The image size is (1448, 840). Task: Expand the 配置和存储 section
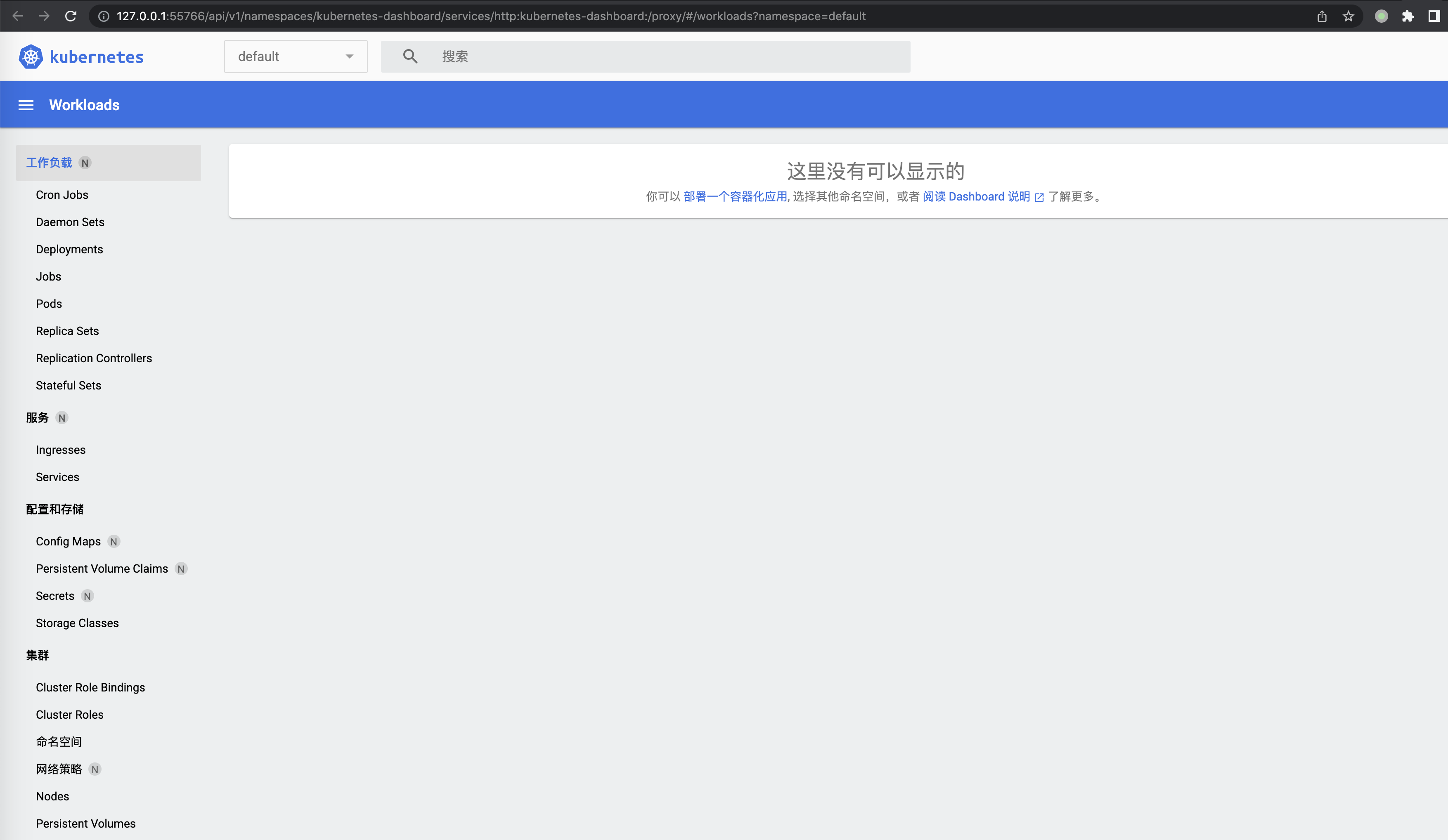[54, 509]
